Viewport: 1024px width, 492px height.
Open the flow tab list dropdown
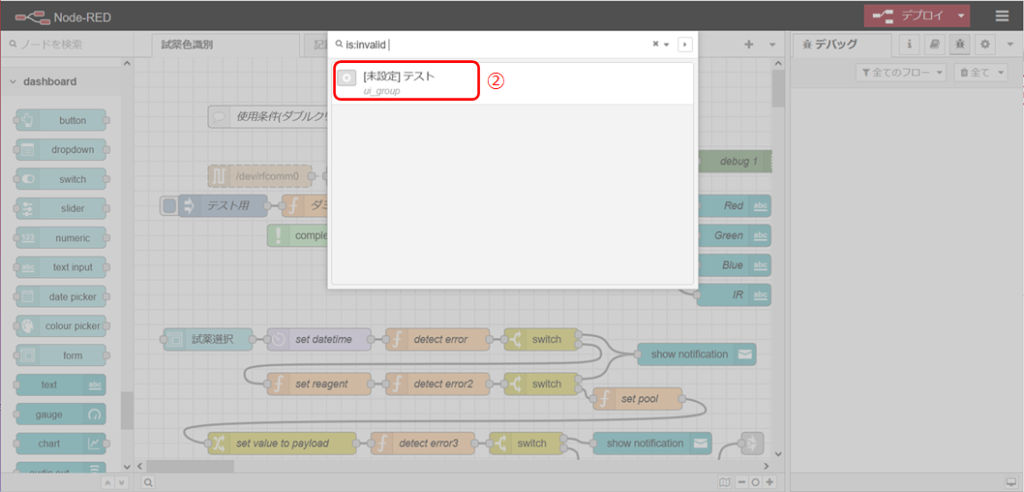772,45
